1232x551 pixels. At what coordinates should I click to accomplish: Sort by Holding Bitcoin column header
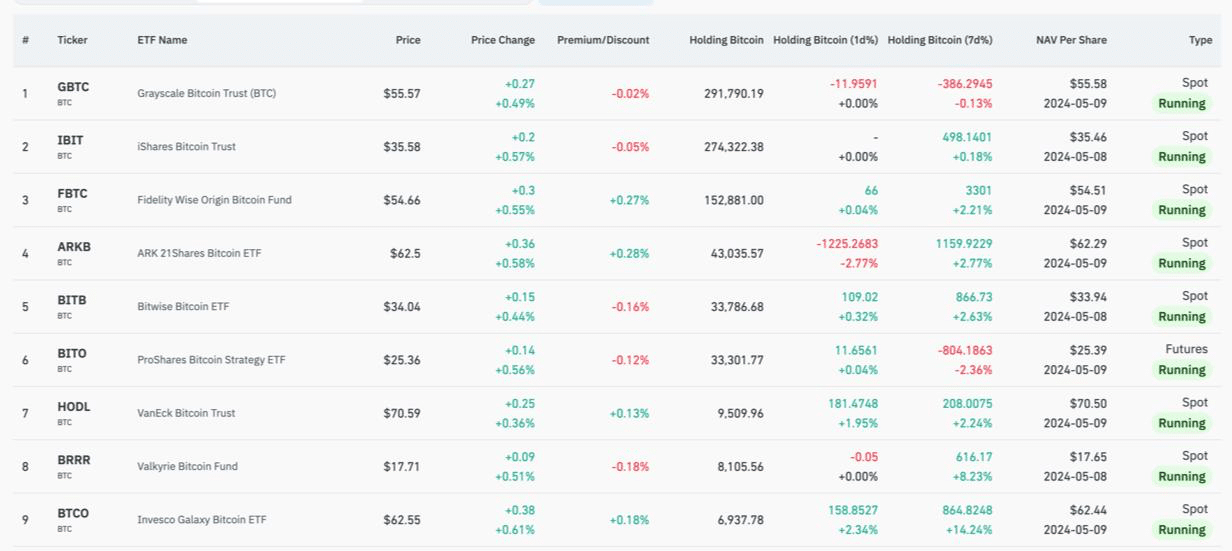tap(726, 40)
